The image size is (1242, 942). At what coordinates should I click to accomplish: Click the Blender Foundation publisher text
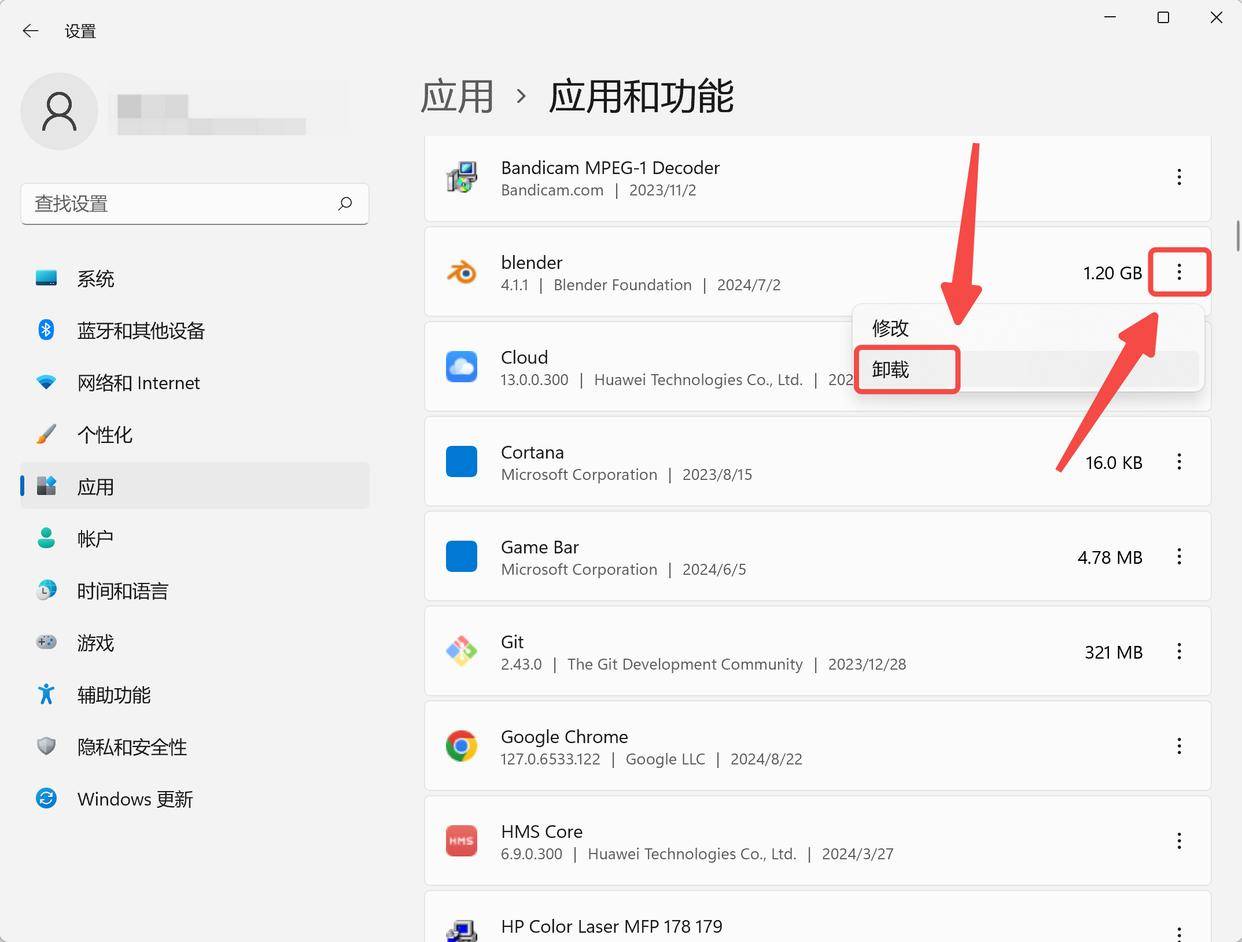point(622,285)
